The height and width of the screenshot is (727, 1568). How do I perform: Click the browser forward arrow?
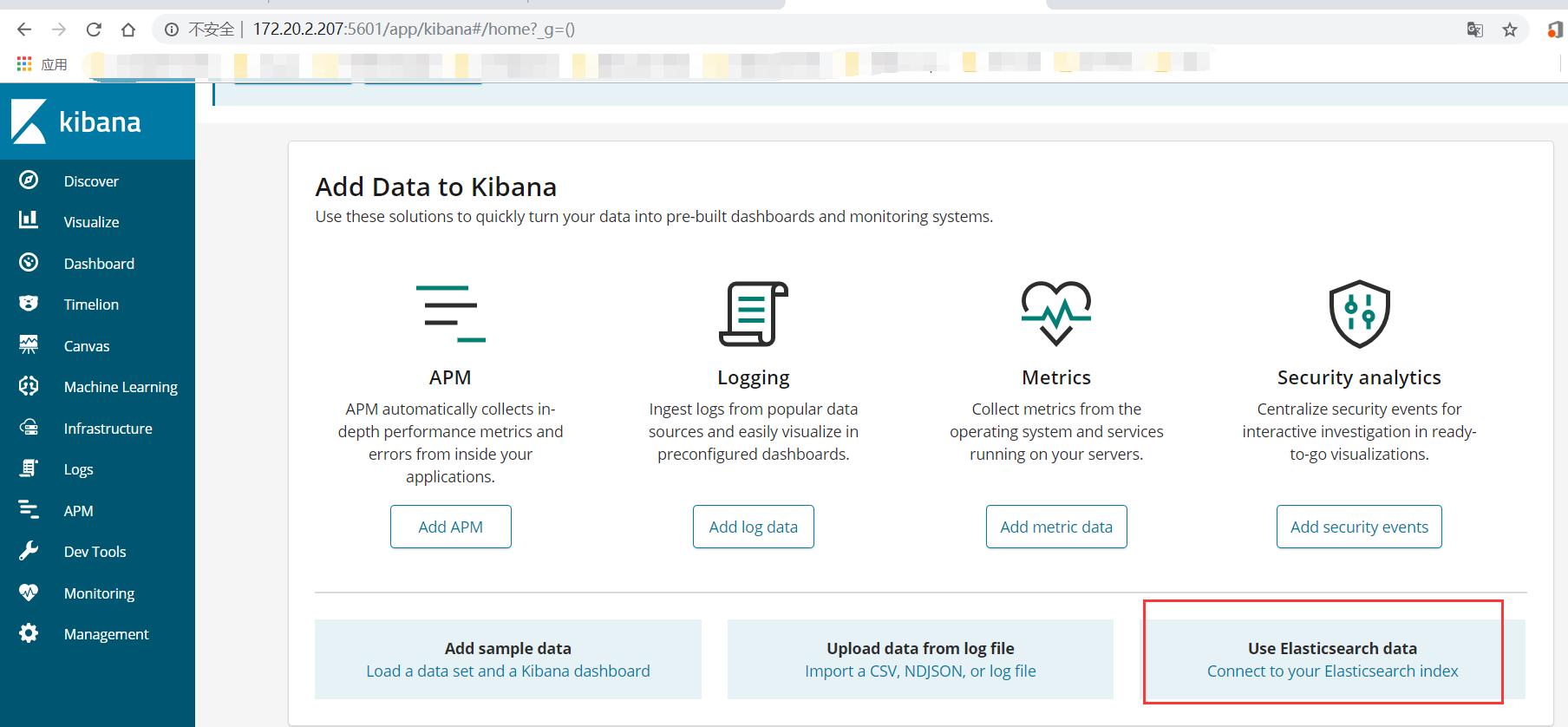tap(59, 29)
